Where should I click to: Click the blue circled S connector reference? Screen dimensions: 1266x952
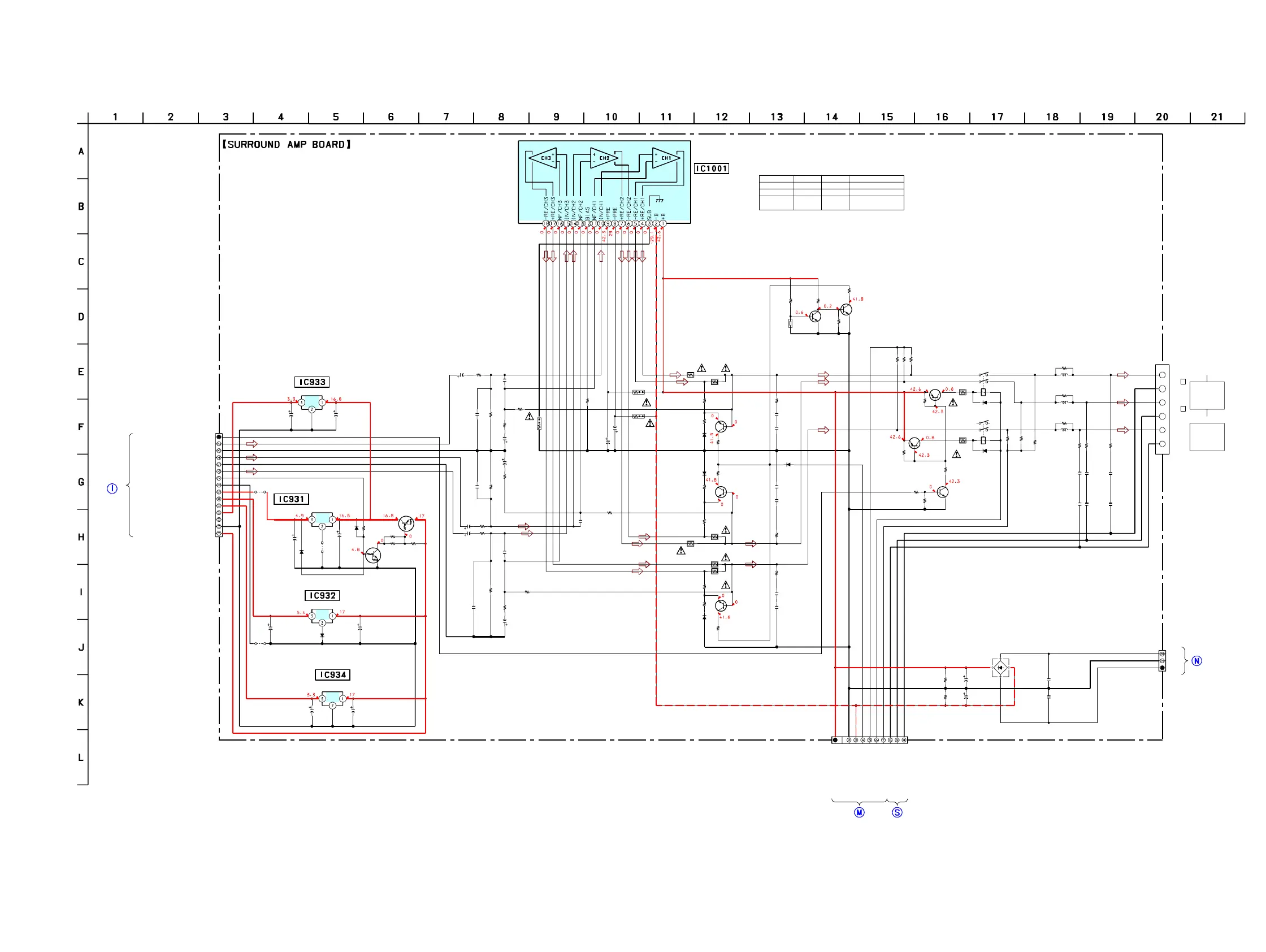(897, 812)
